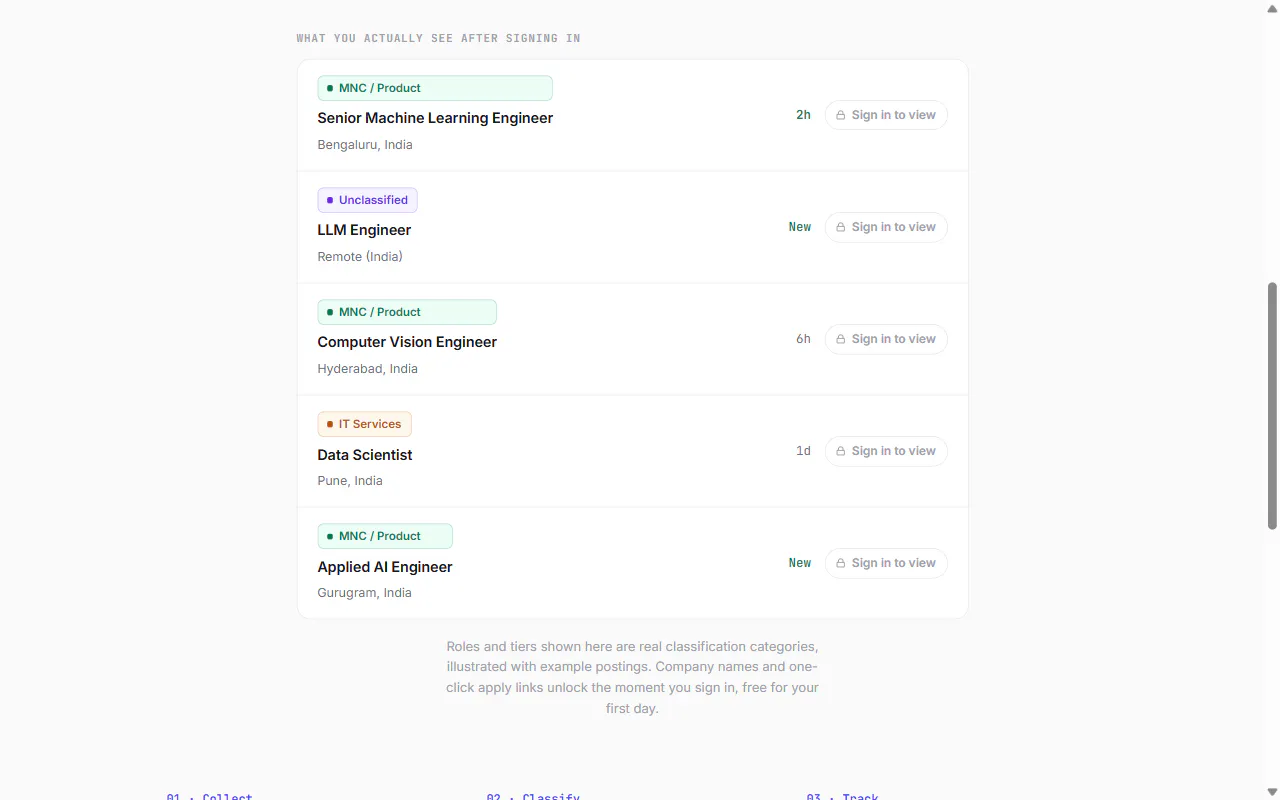Click the 1d posting age label
The width and height of the screenshot is (1280, 800).
(803, 451)
